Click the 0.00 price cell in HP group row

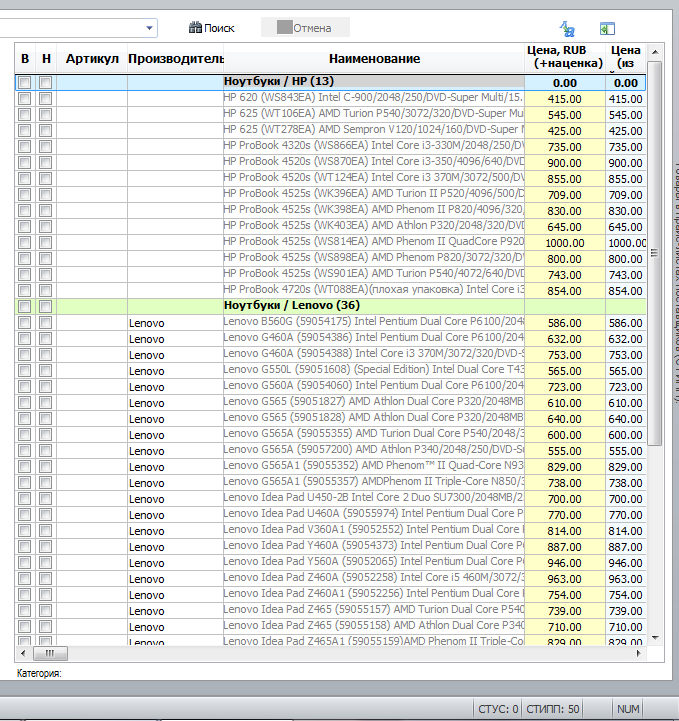pyautogui.click(x=565, y=83)
